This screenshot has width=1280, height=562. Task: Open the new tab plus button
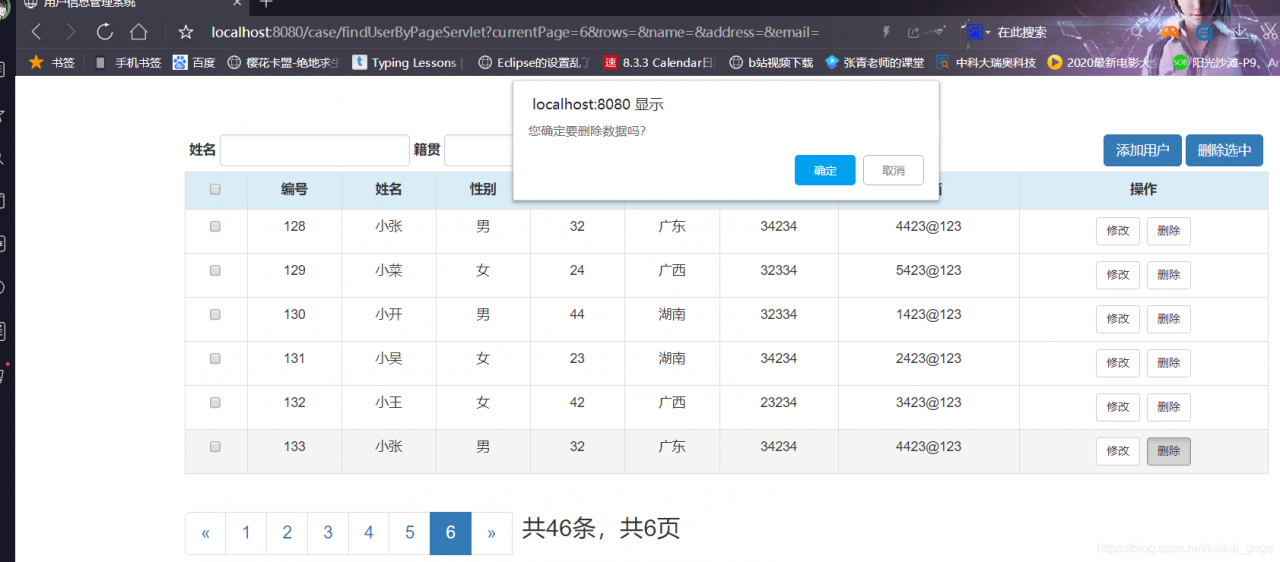coord(266,4)
